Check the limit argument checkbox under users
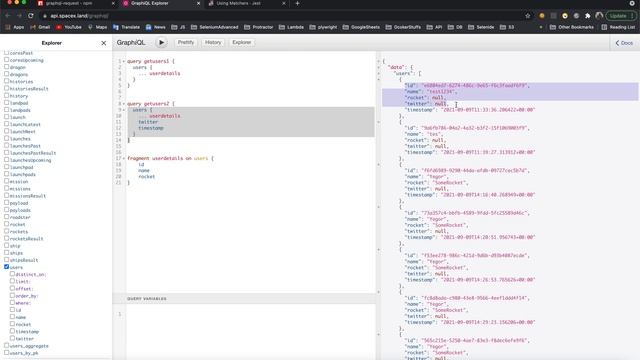This screenshot has width=640, height=360. click(12, 281)
